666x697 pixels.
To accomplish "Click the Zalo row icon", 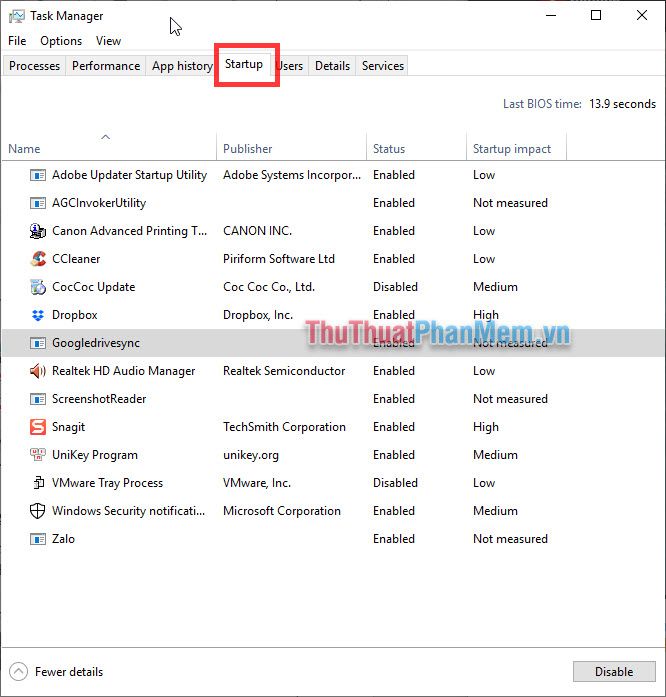I will [x=38, y=539].
